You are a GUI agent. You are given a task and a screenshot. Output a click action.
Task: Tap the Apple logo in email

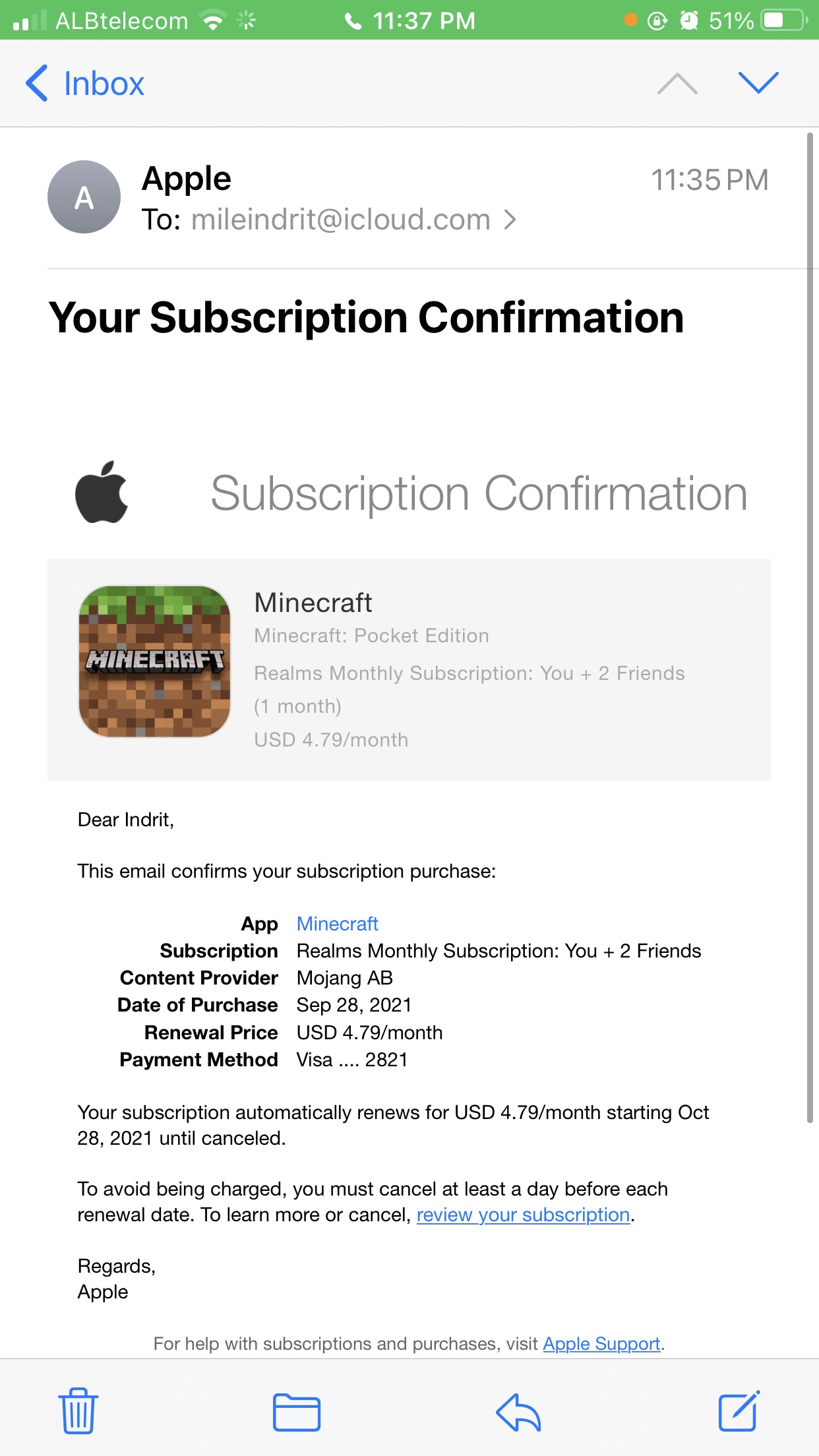[102, 492]
